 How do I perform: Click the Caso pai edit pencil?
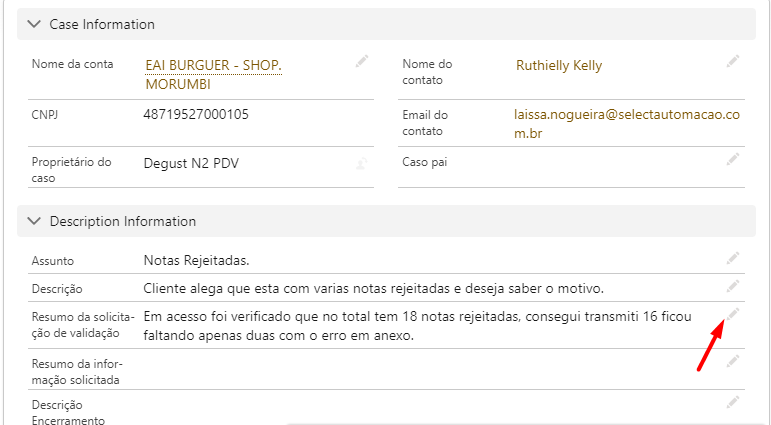coord(733,158)
